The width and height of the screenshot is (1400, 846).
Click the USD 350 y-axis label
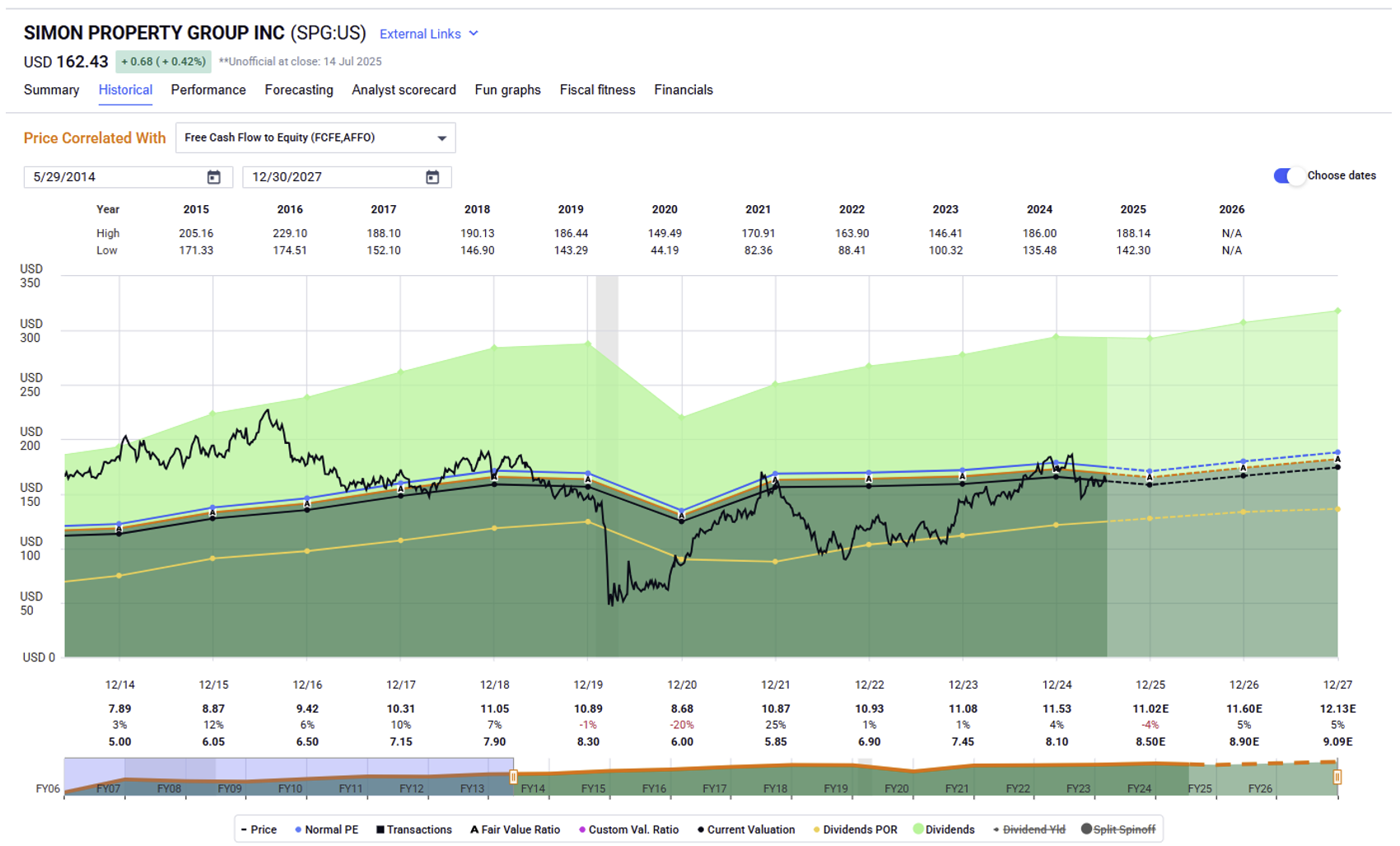(x=30, y=276)
